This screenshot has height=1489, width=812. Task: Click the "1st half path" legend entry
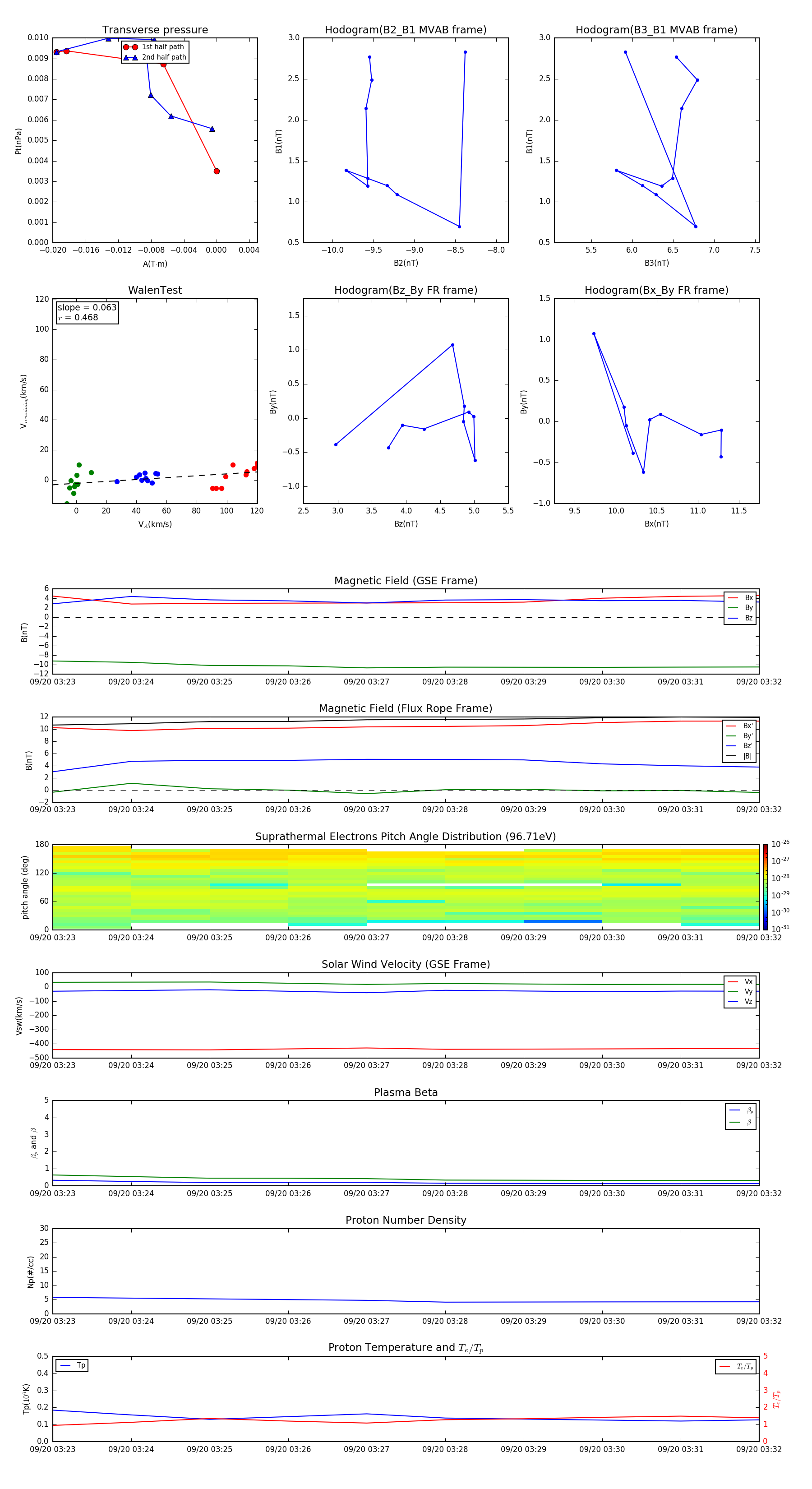(154, 47)
